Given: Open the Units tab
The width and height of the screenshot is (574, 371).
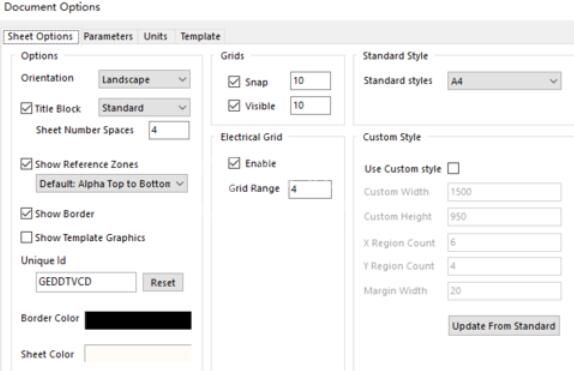Looking at the screenshot, I should tap(156, 37).
